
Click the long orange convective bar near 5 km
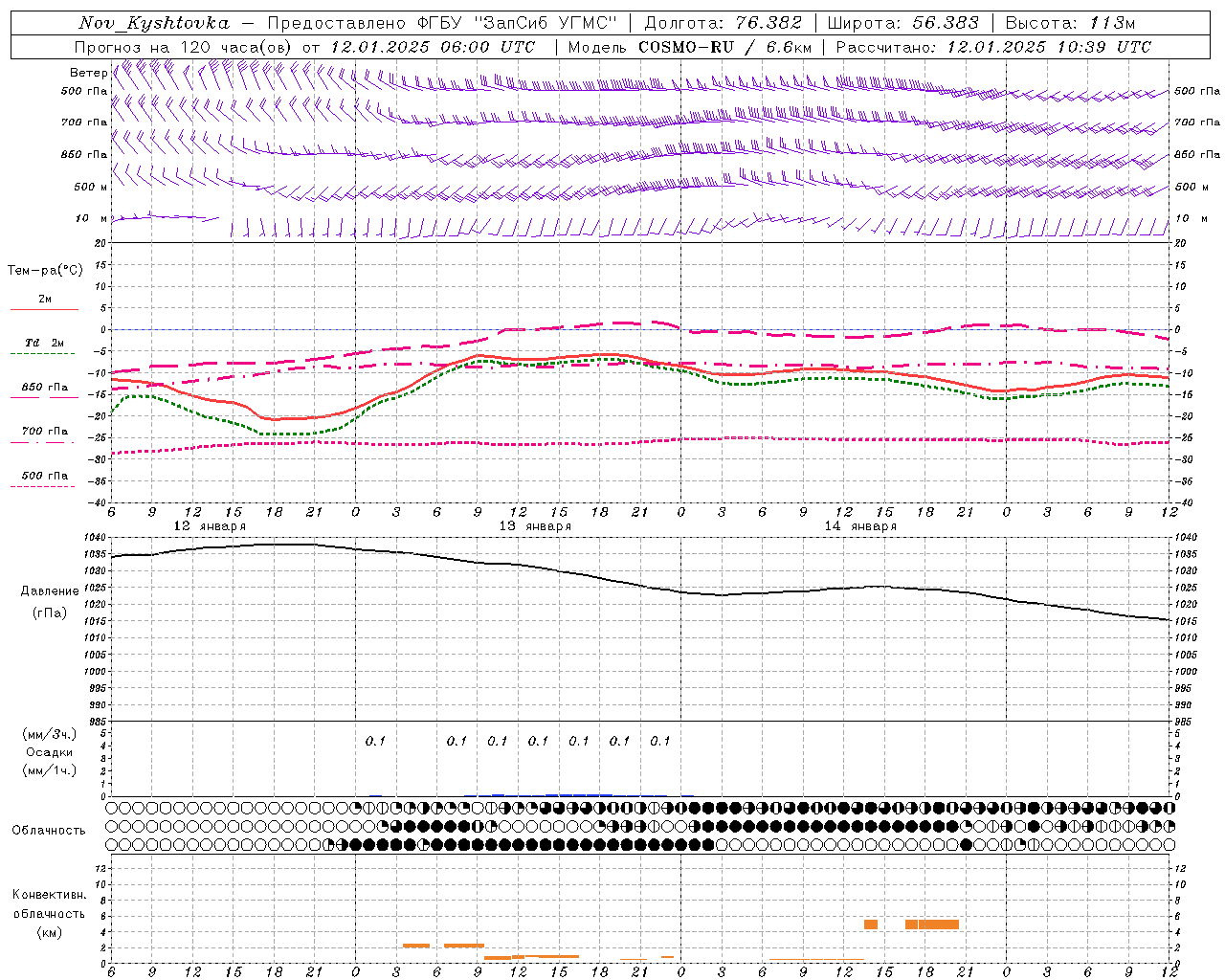932,924
